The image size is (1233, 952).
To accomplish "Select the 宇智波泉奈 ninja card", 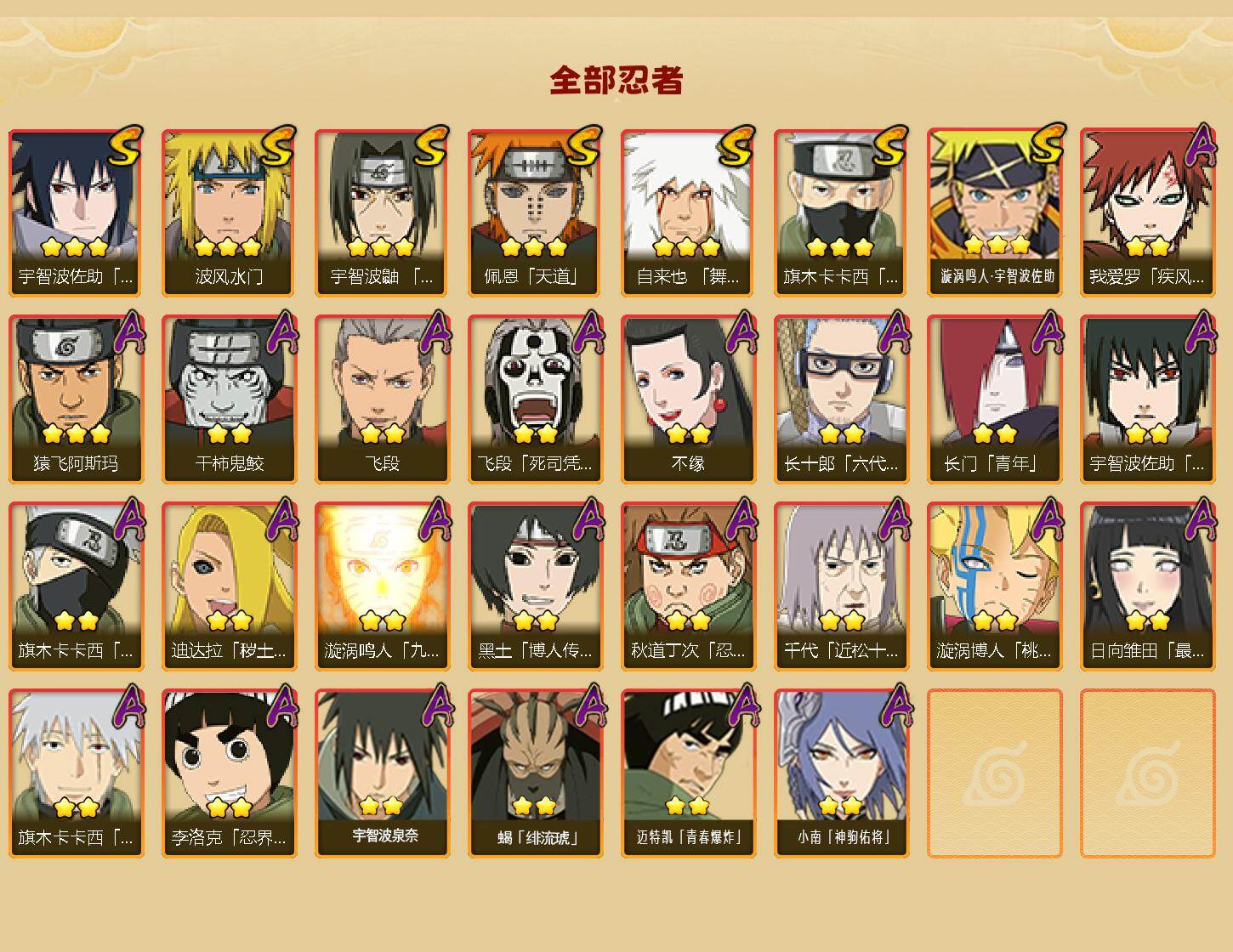I will [382, 773].
